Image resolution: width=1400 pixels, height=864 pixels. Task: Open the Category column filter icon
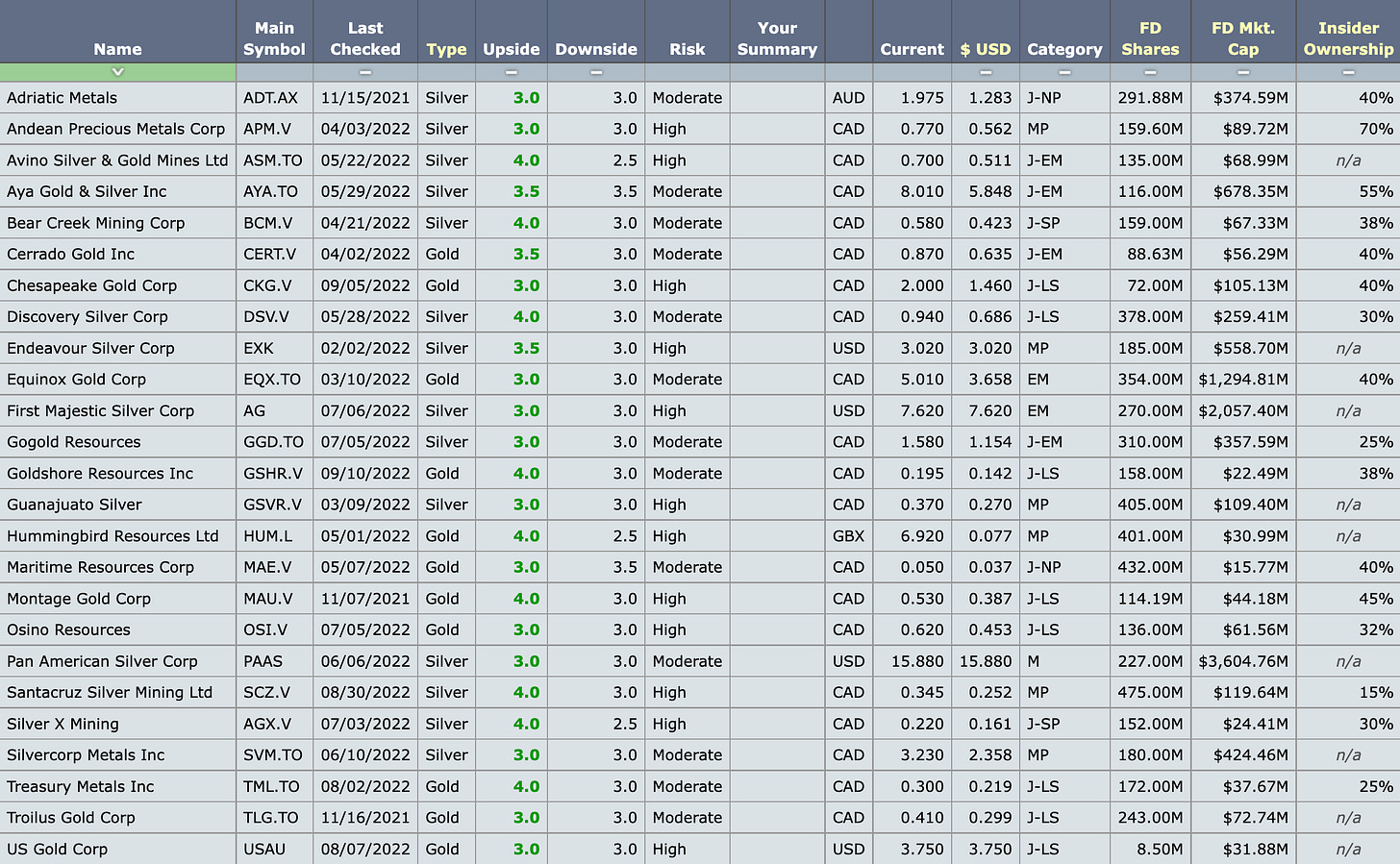click(x=1064, y=72)
